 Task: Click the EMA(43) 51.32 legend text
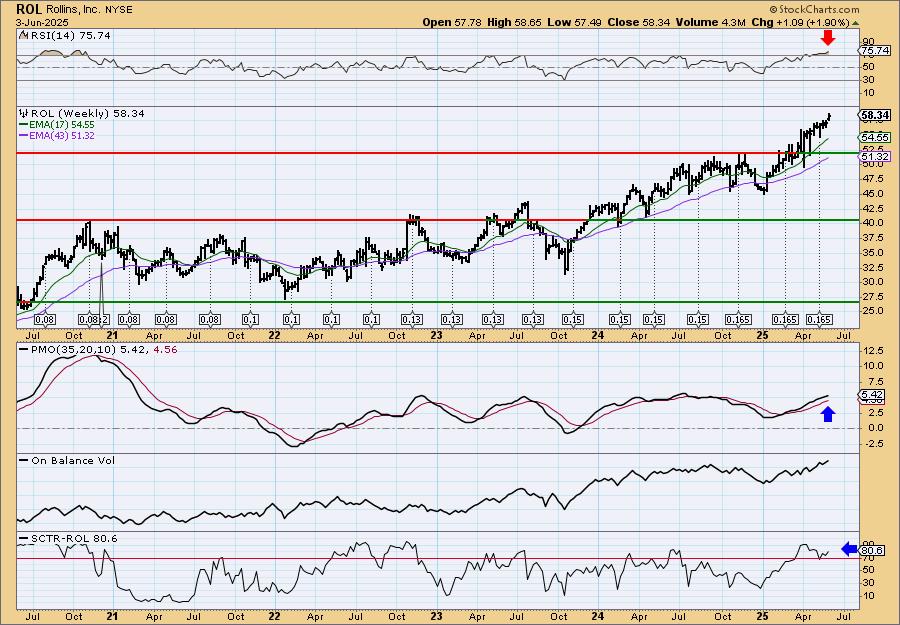pyautogui.click(x=61, y=136)
